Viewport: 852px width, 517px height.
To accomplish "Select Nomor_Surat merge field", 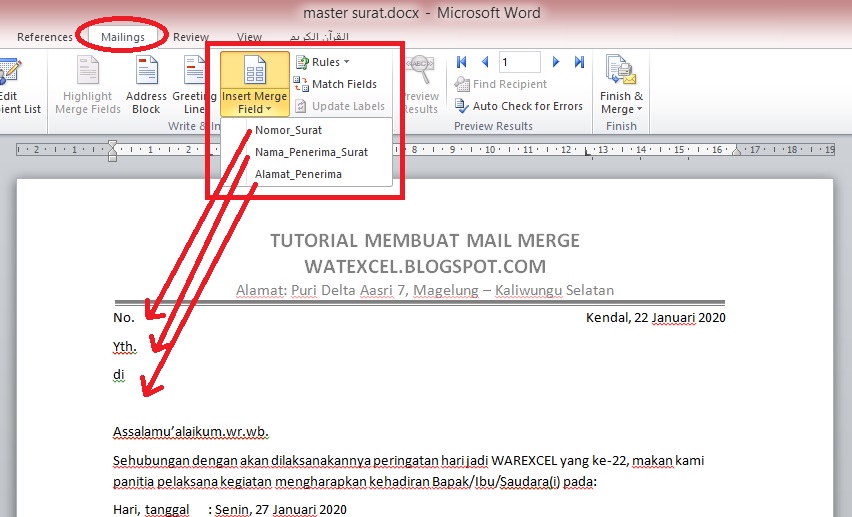I will point(289,130).
